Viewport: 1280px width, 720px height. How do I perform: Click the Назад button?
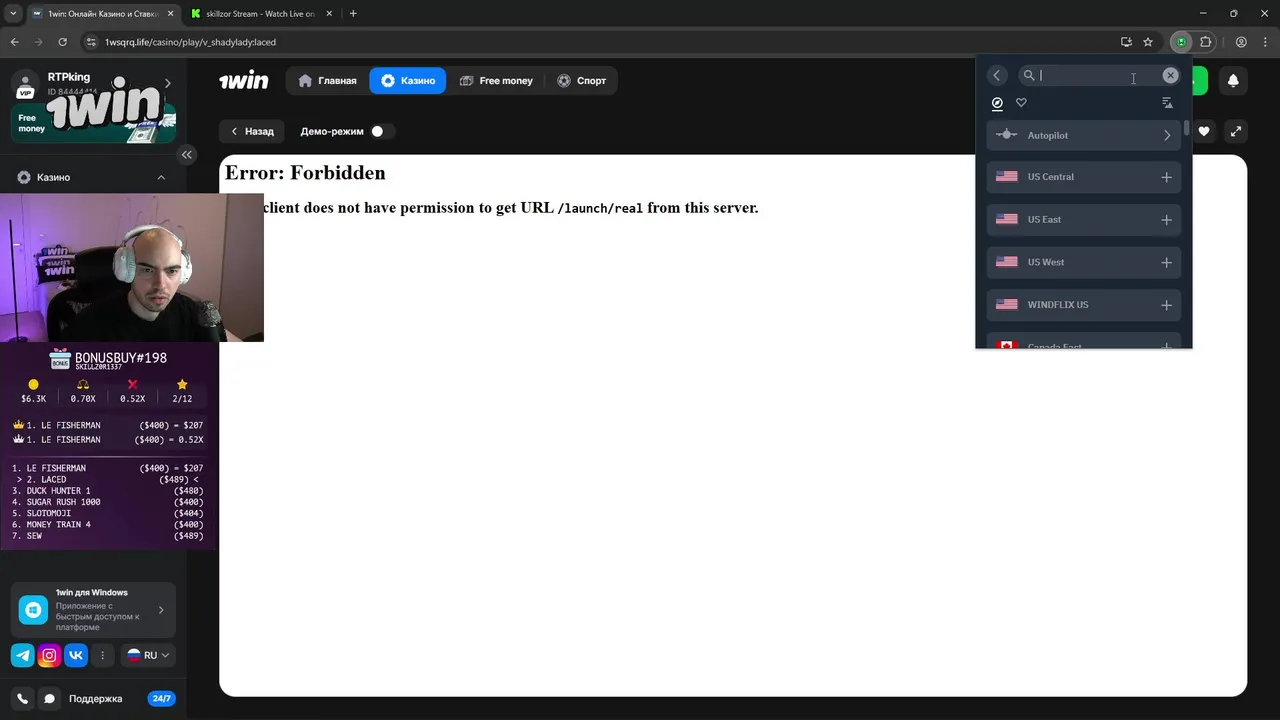252,131
